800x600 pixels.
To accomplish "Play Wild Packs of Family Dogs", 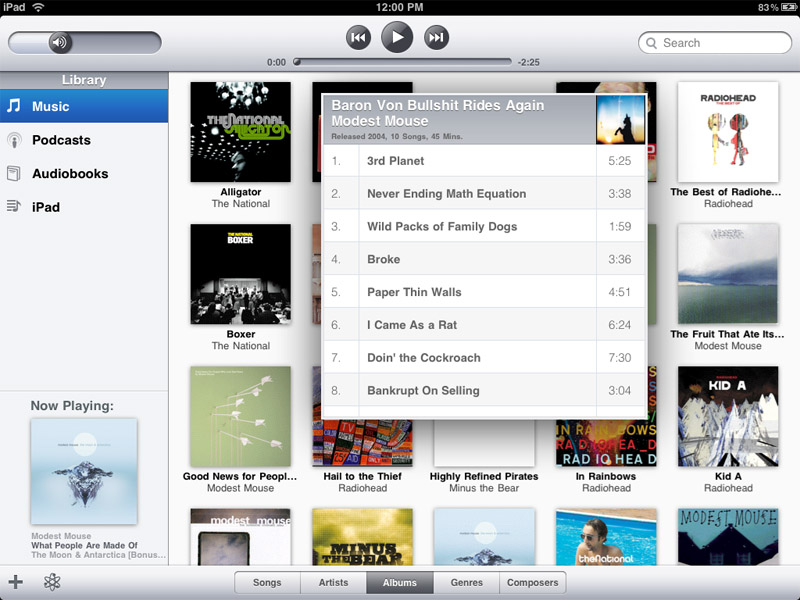I will click(485, 227).
